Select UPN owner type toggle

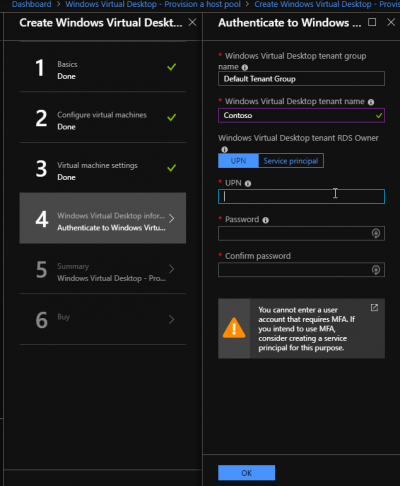(x=238, y=161)
